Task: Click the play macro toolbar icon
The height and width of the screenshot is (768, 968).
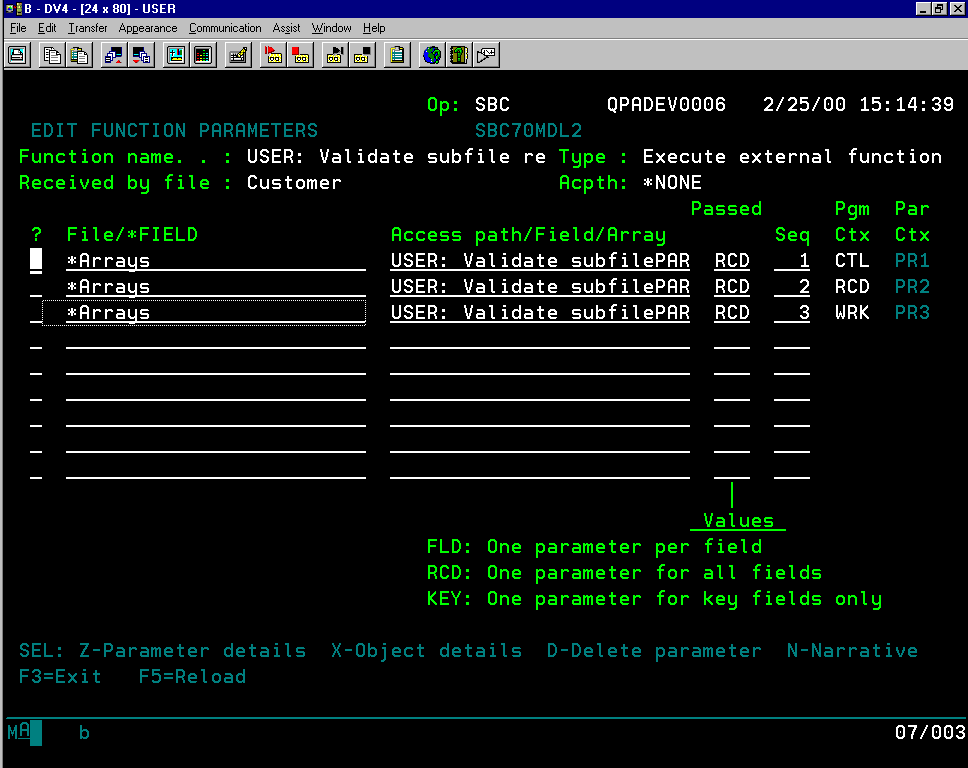Action: point(334,55)
